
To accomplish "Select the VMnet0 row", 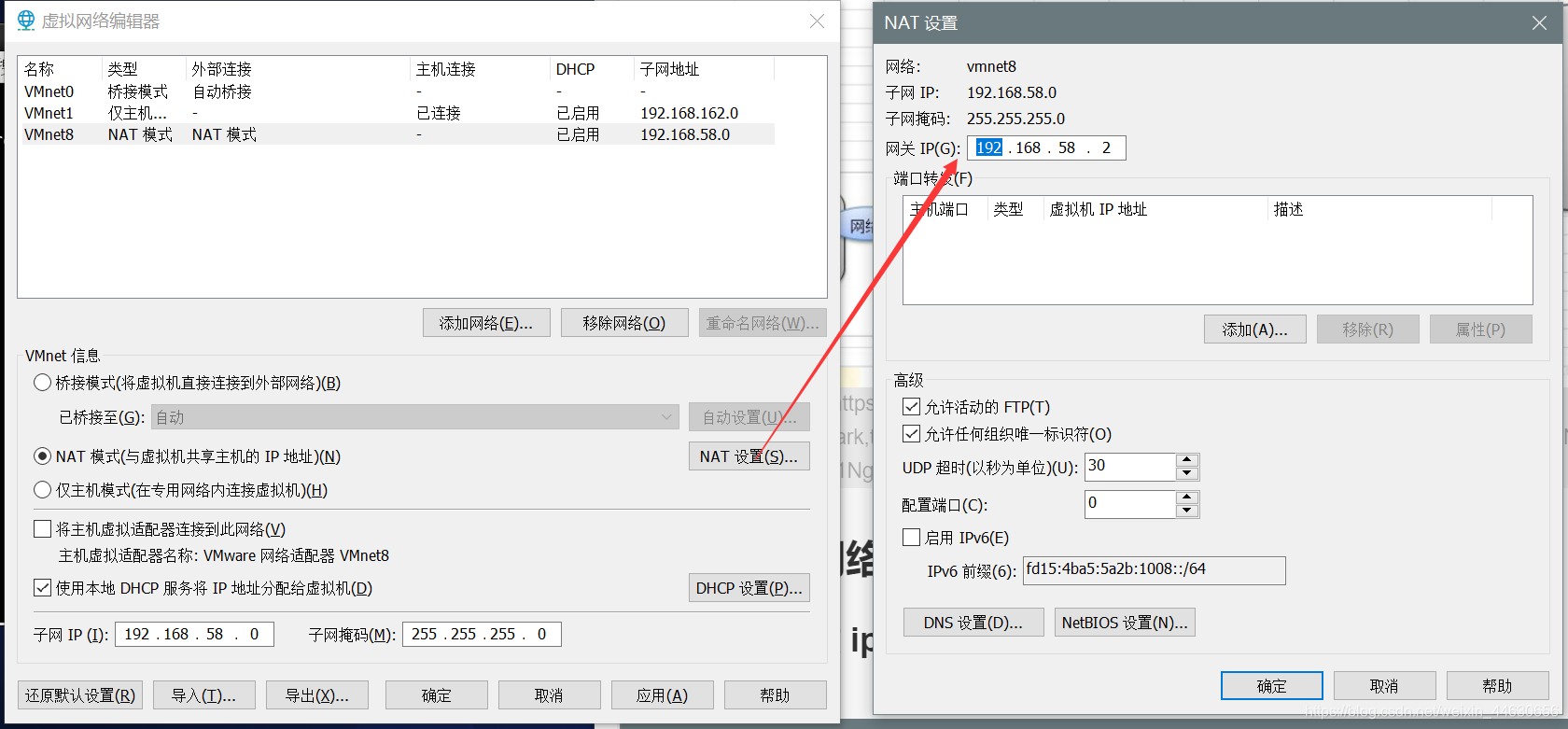I will (397, 91).
